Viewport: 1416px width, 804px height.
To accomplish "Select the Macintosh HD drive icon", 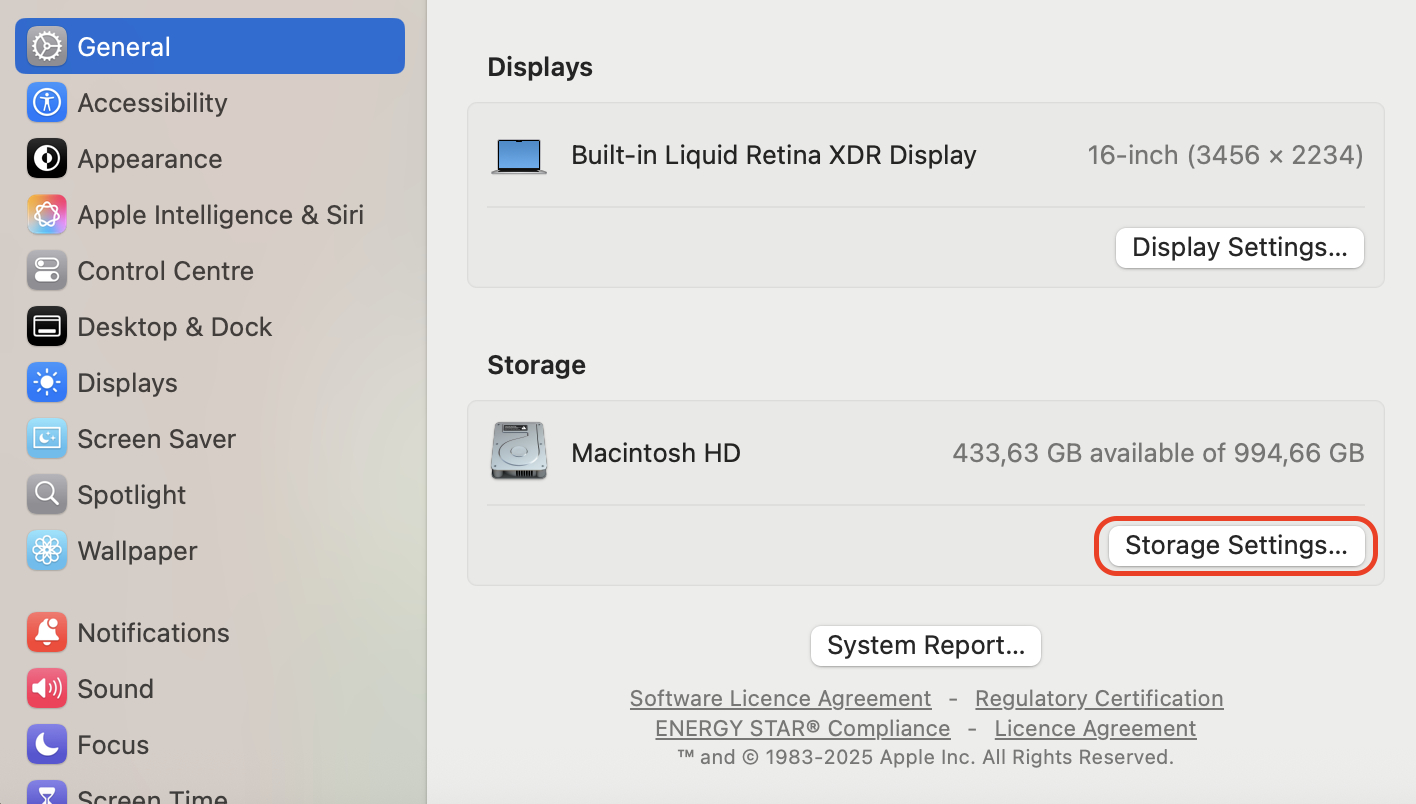I will pyautogui.click(x=519, y=452).
